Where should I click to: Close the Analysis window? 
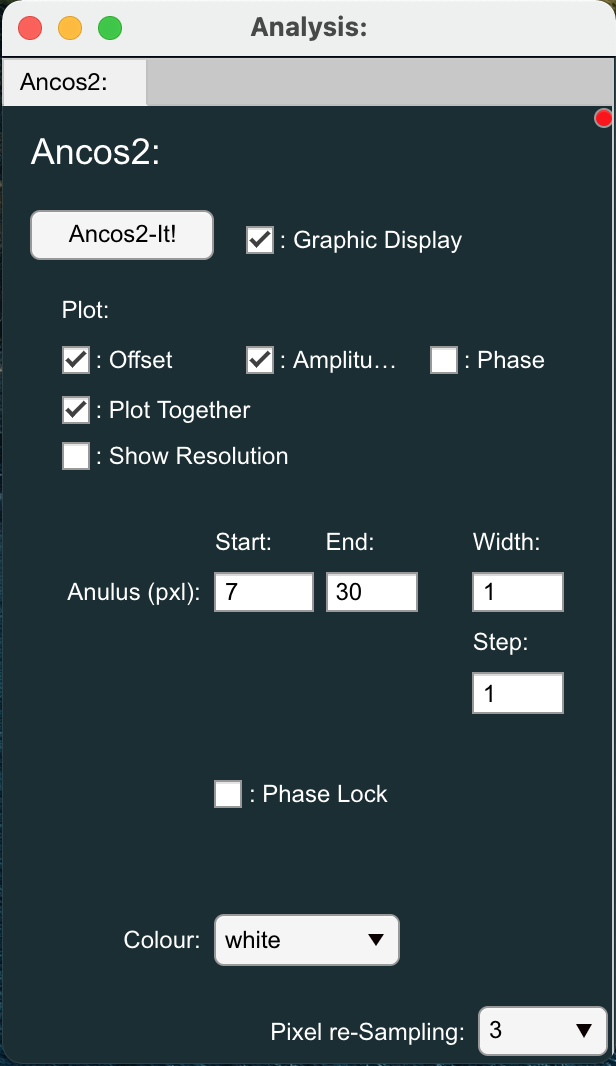coord(30,28)
